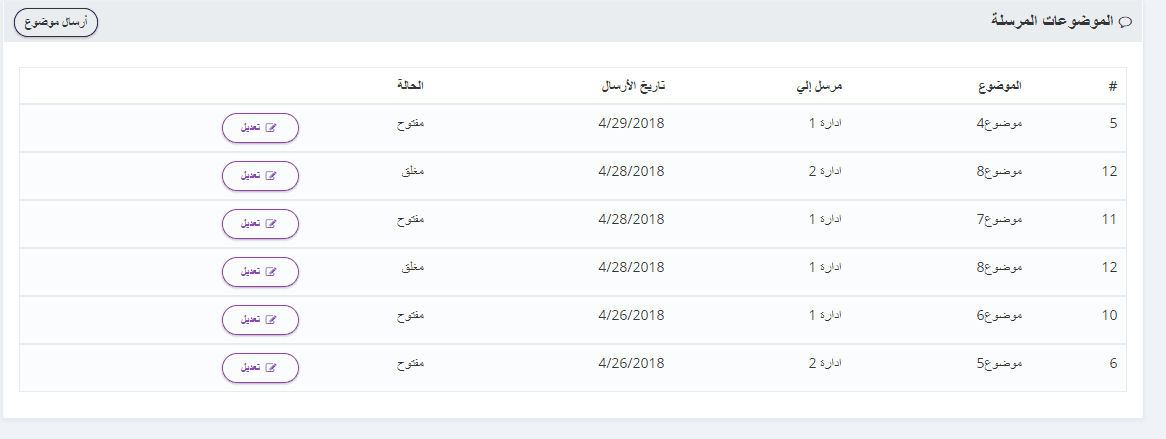
Task: Click the # column header
Action: pos(1112,87)
